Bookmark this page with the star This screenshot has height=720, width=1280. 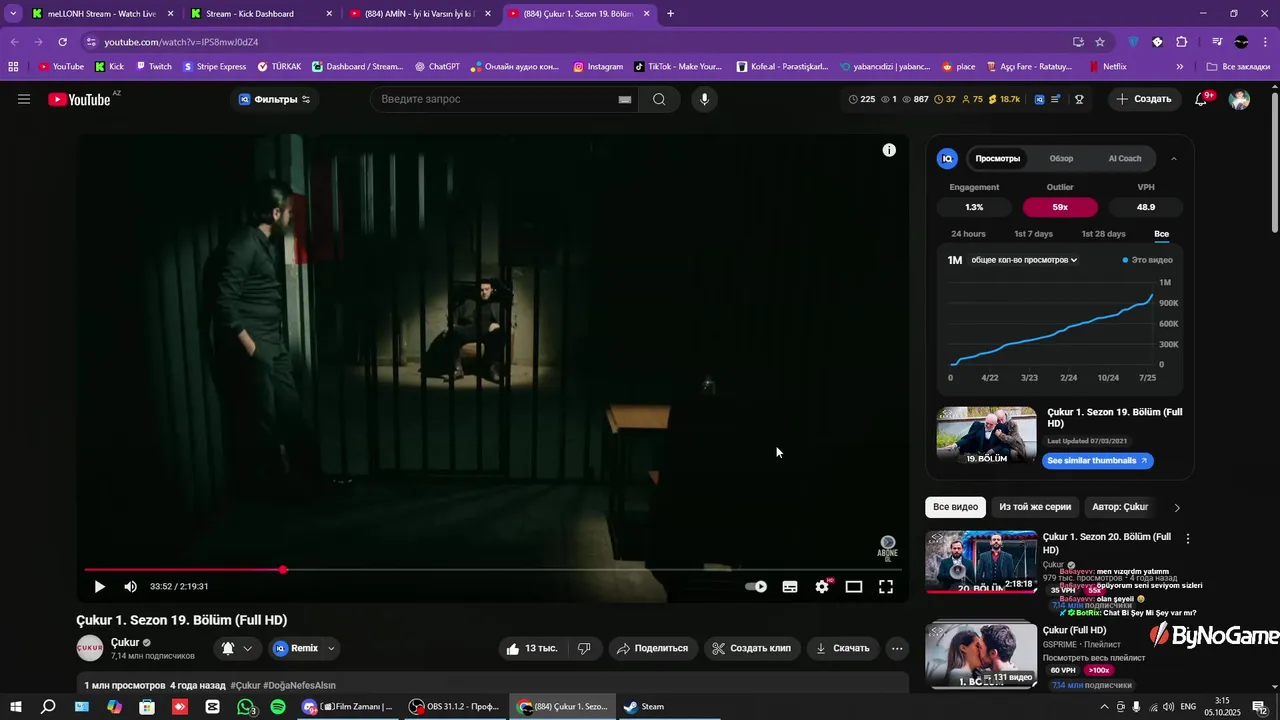1100,42
